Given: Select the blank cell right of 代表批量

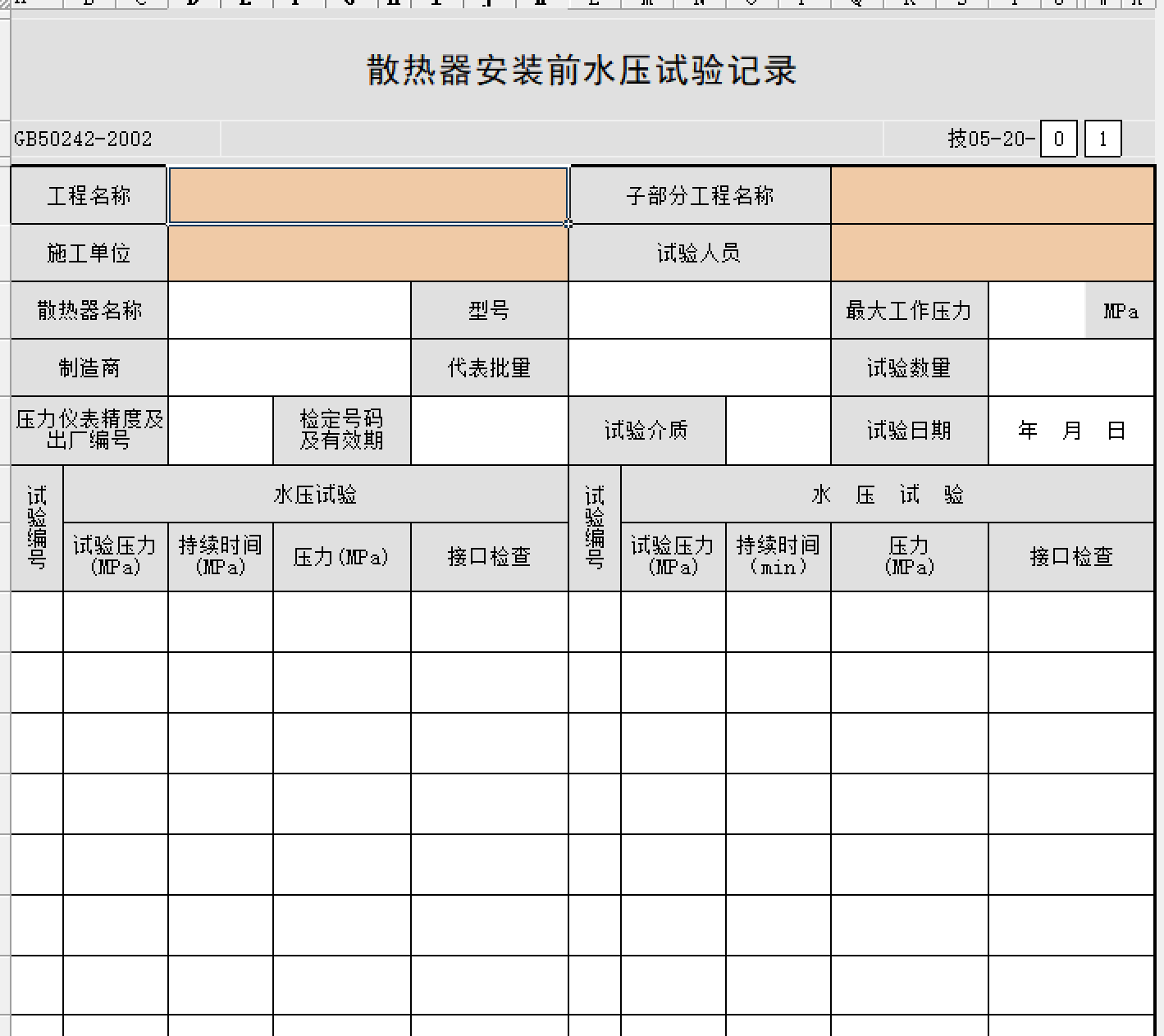Looking at the screenshot, I should pos(699,367).
